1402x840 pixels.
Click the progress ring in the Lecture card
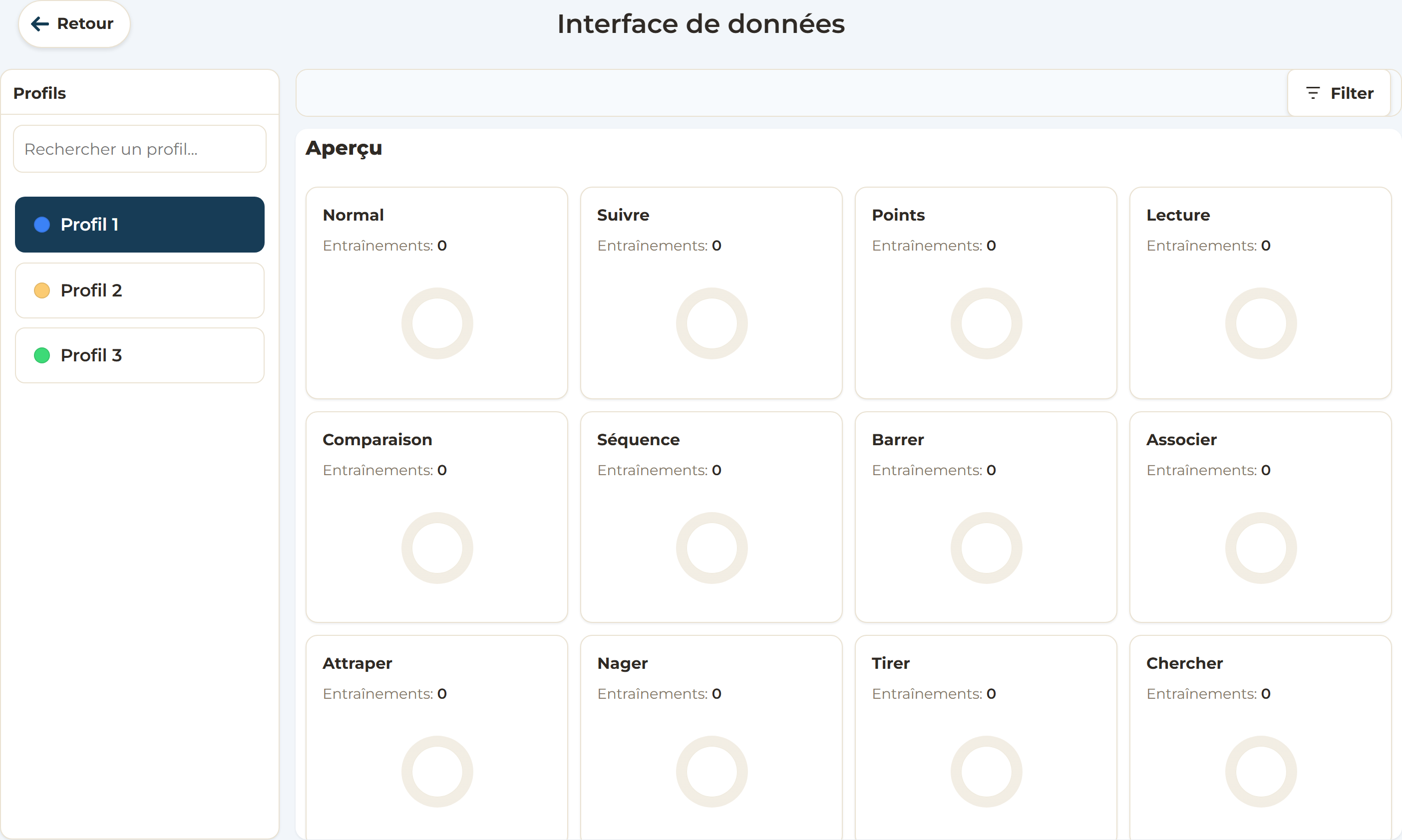1261,323
